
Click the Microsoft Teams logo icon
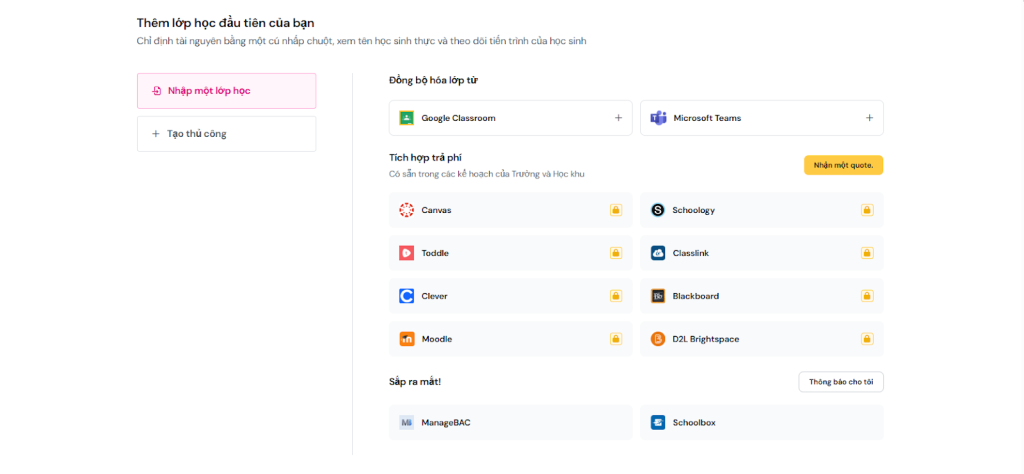[658, 118]
